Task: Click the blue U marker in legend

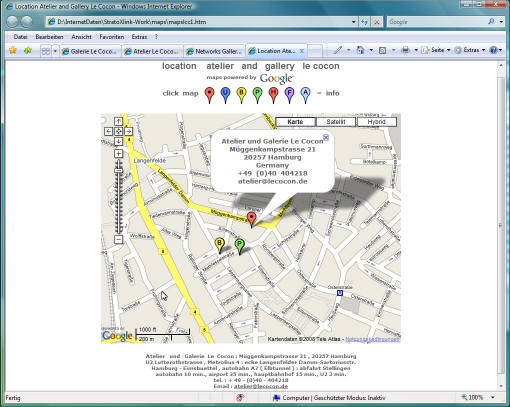Action: [226, 95]
